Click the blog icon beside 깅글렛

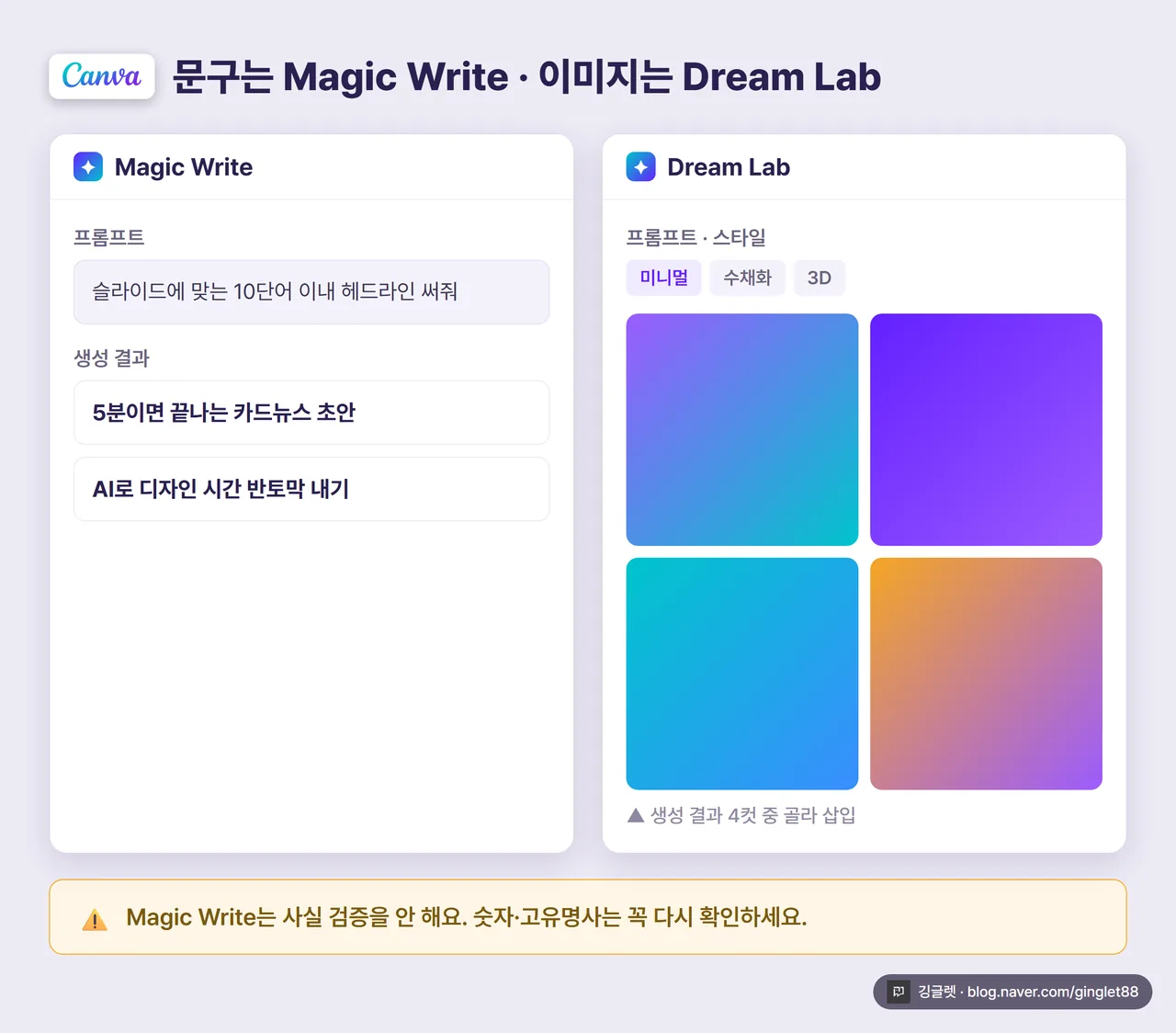click(x=899, y=992)
